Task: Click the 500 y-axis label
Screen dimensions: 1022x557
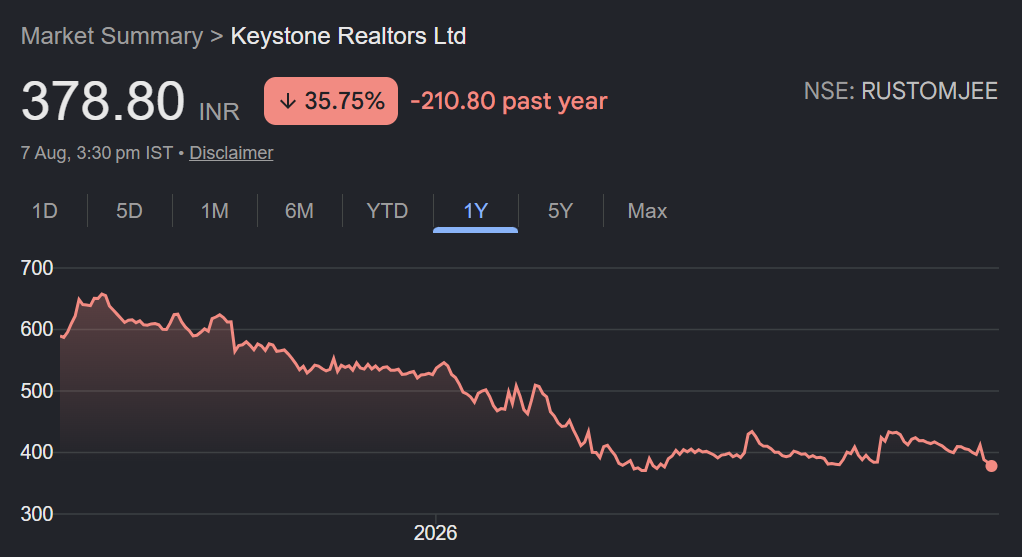Action: pyautogui.click(x=36, y=391)
